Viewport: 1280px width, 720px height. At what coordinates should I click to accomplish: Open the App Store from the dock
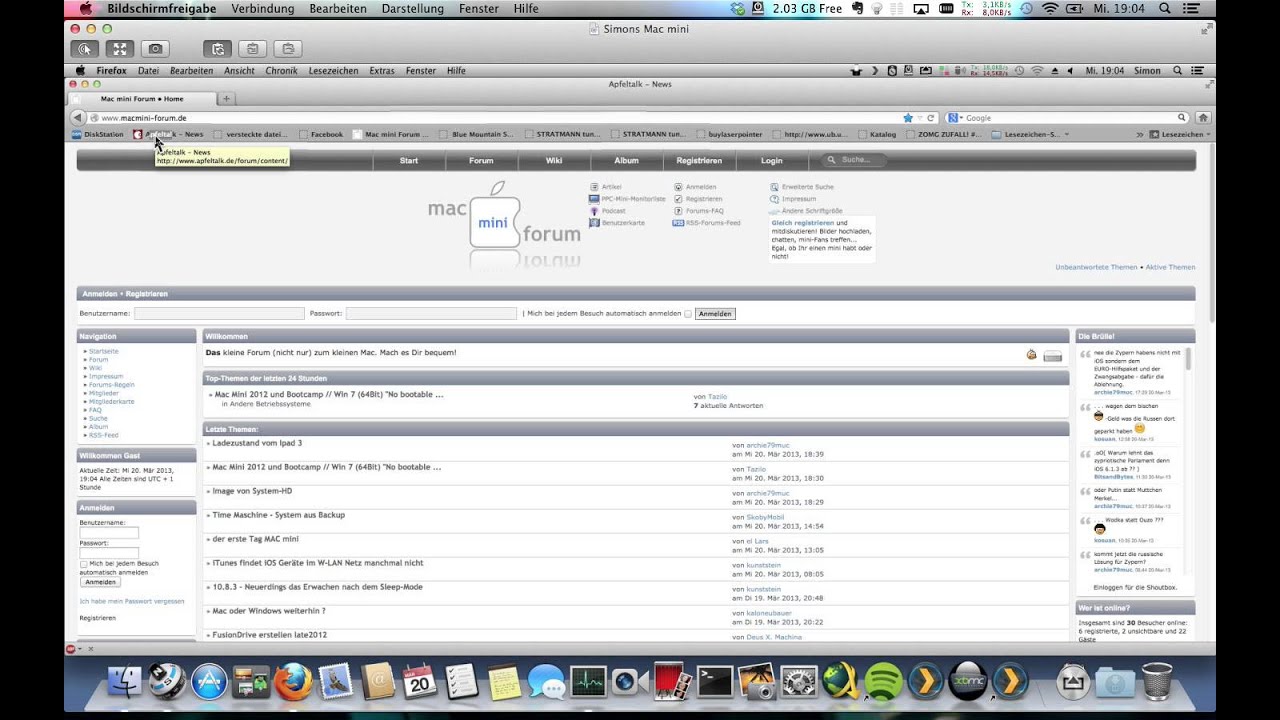(210, 681)
